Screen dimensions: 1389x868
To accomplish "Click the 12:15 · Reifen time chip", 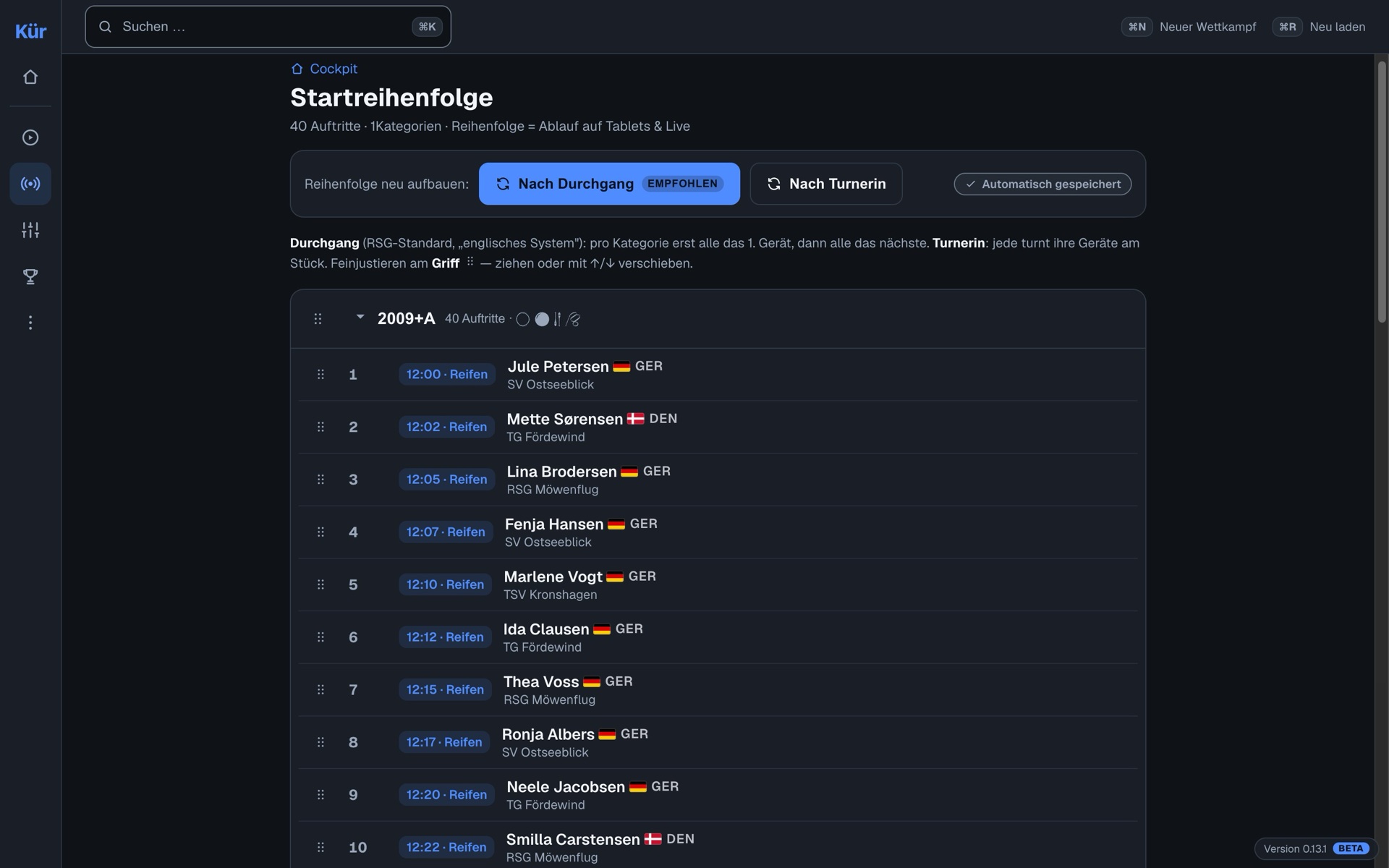I will 445,690.
